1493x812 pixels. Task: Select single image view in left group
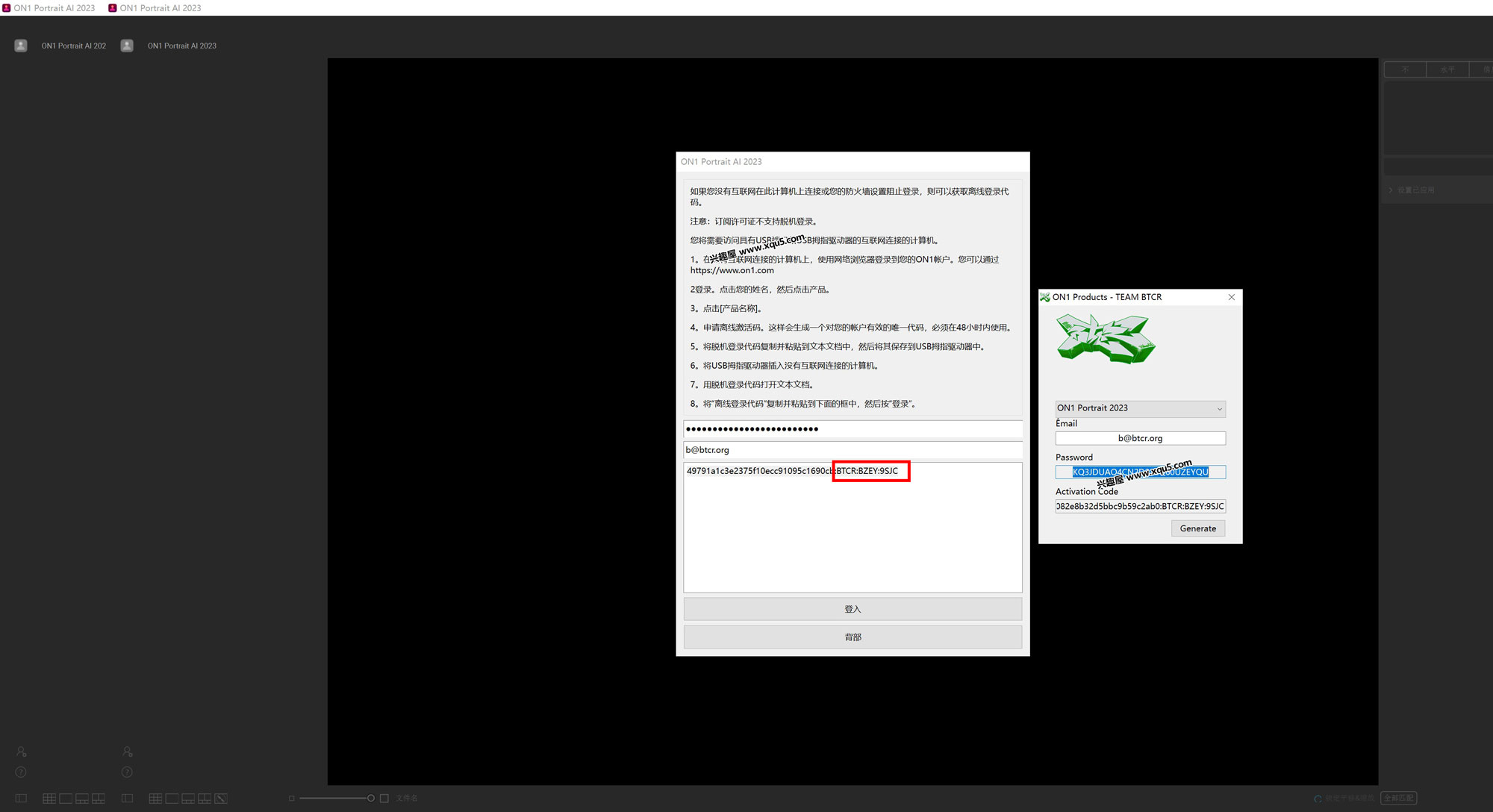pyautogui.click(x=66, y=799)
